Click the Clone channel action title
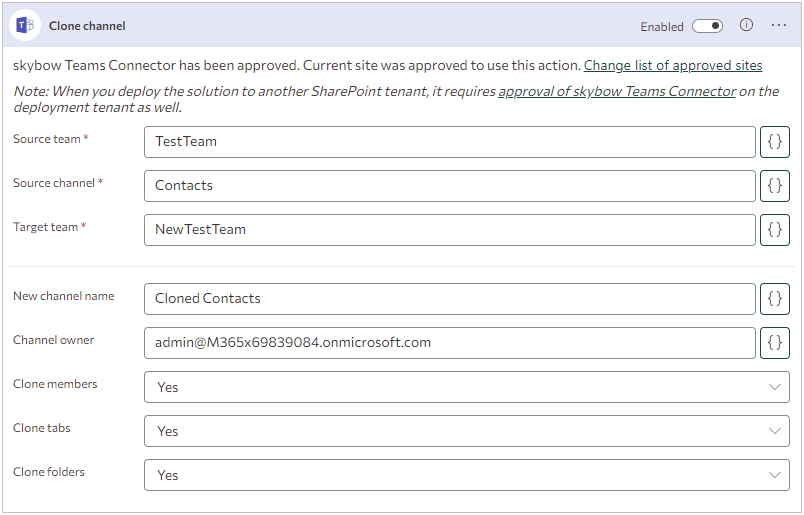The width and height of the screenshot is (804, 515). coord(87,26)
